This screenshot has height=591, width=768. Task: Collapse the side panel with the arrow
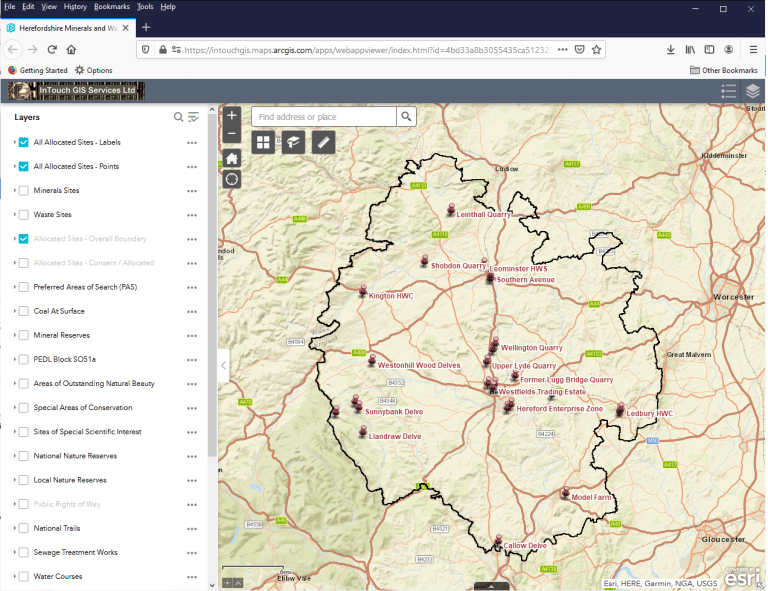223,365
